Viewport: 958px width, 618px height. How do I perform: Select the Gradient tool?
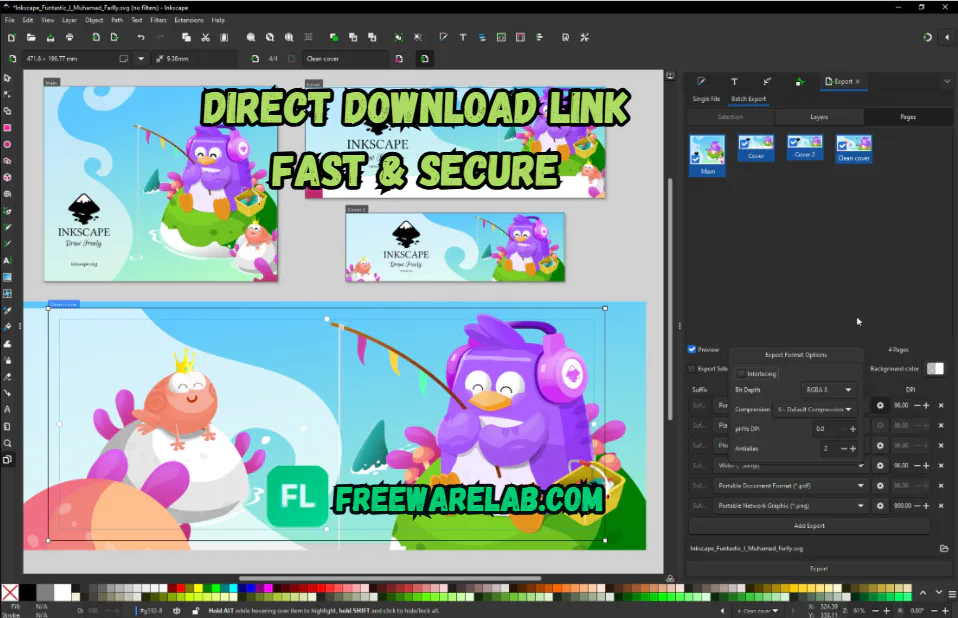pos(7,277)
